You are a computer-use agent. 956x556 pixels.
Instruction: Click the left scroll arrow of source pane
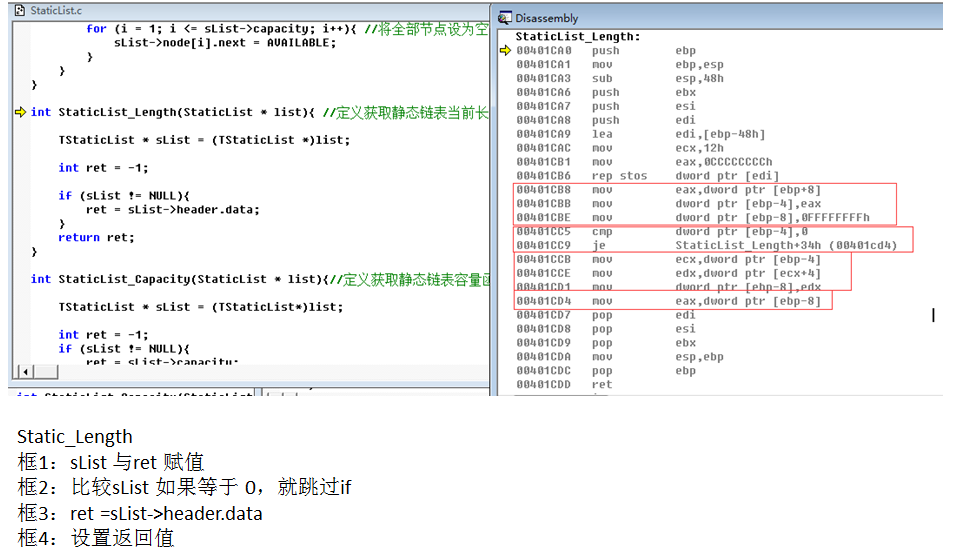(x=25, y=371)
